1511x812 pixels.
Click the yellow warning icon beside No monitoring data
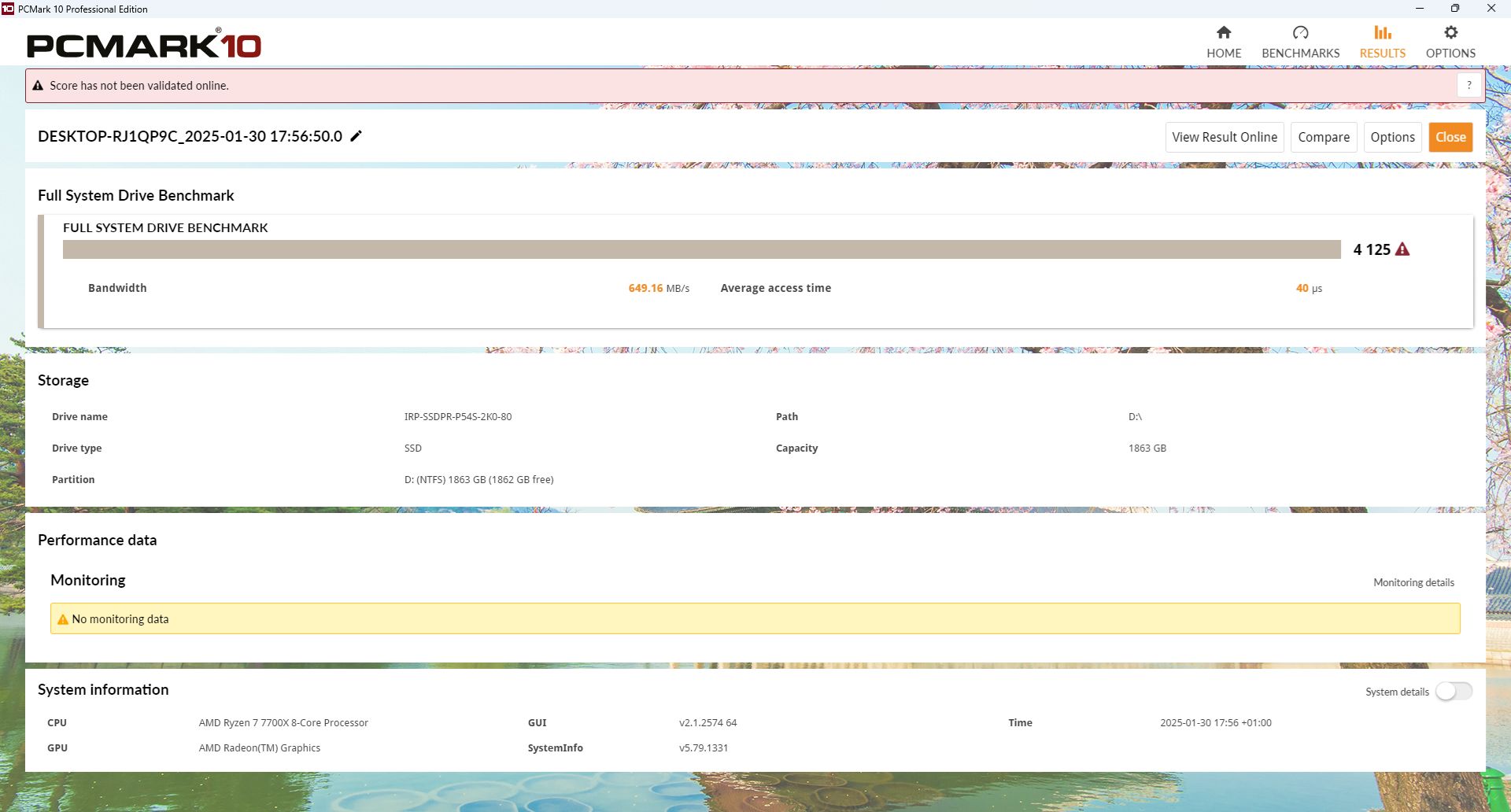click(x=63, y=619)
